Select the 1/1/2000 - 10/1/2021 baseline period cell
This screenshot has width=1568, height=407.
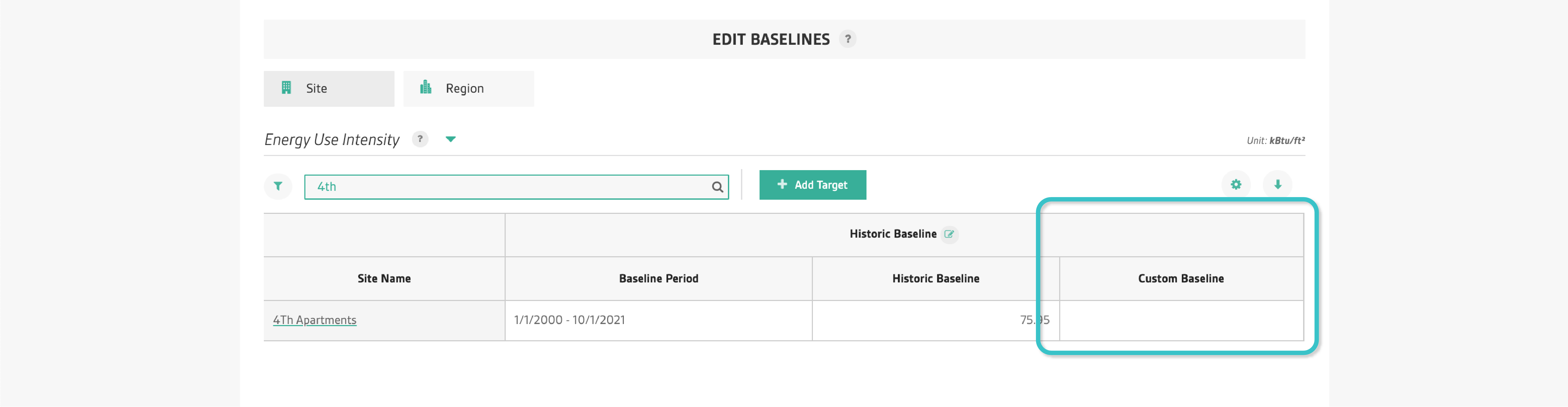point(659,320)
